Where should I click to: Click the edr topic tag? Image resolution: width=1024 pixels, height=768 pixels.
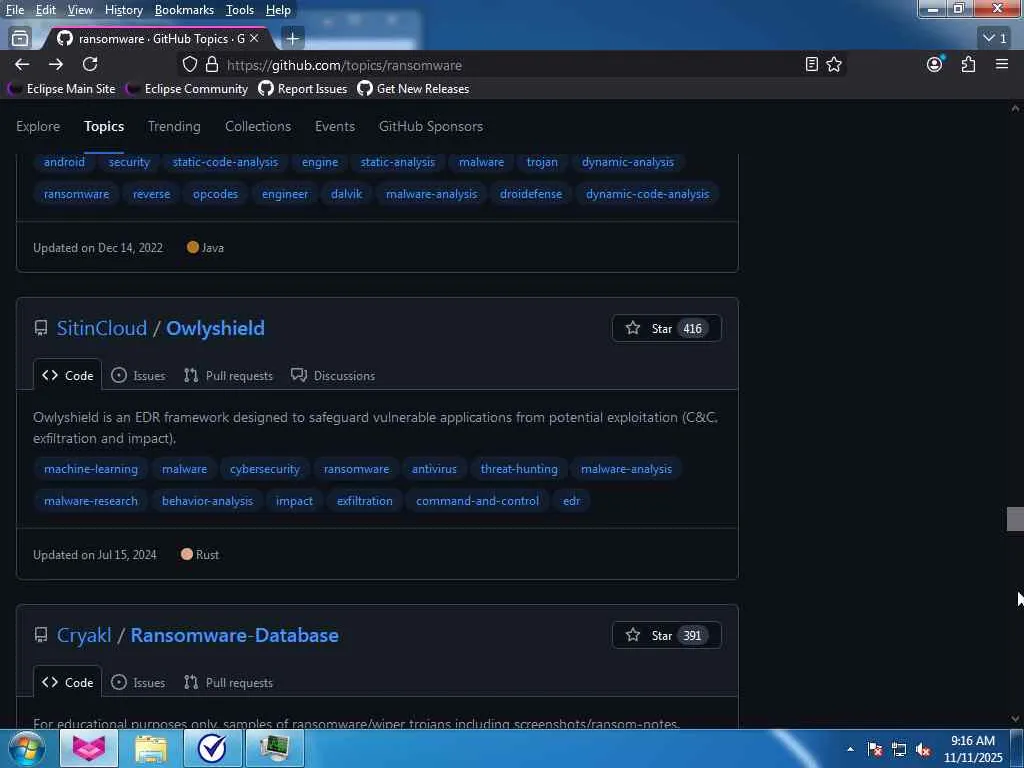[571, 501]
